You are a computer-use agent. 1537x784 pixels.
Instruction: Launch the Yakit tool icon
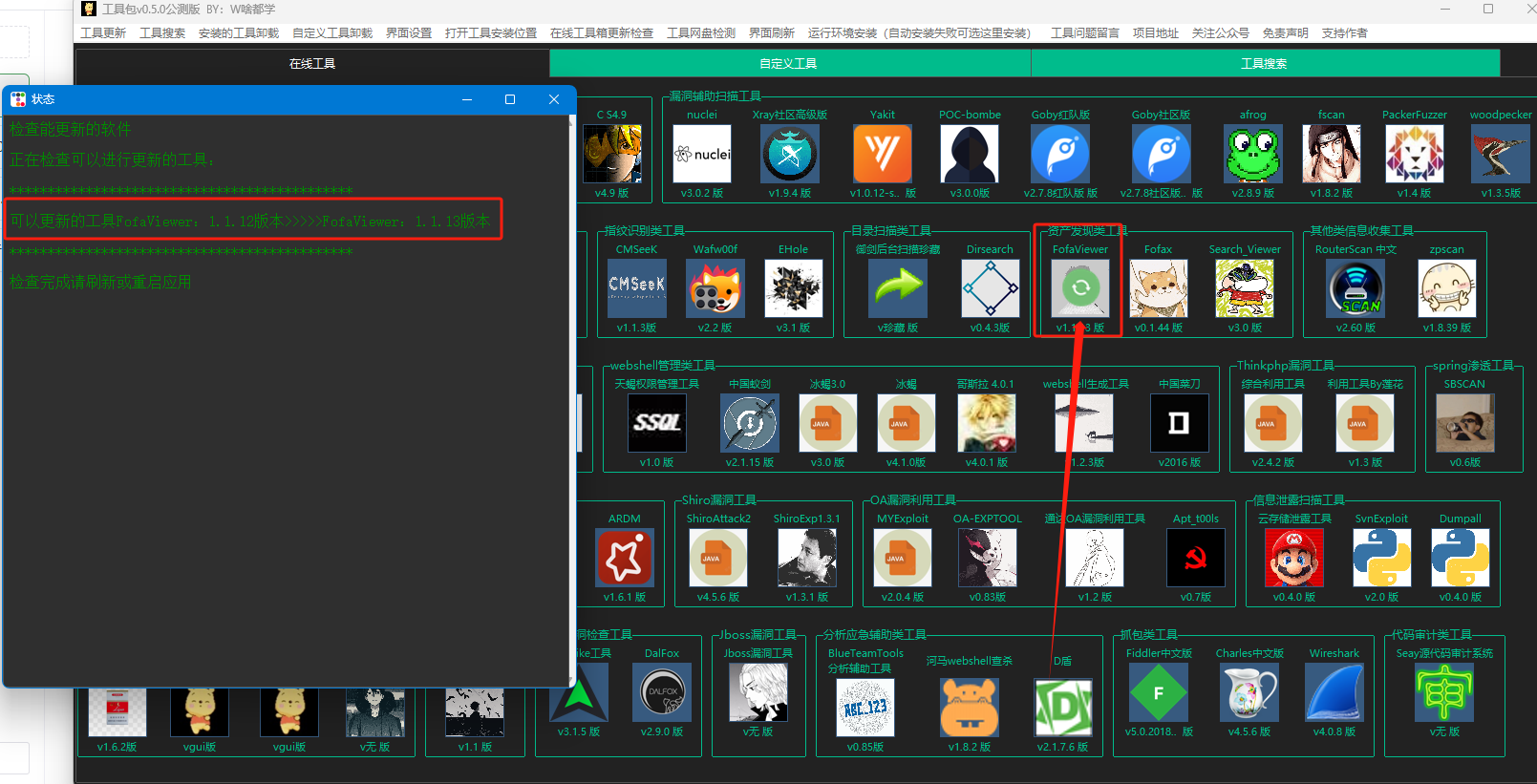pos(883,154)
